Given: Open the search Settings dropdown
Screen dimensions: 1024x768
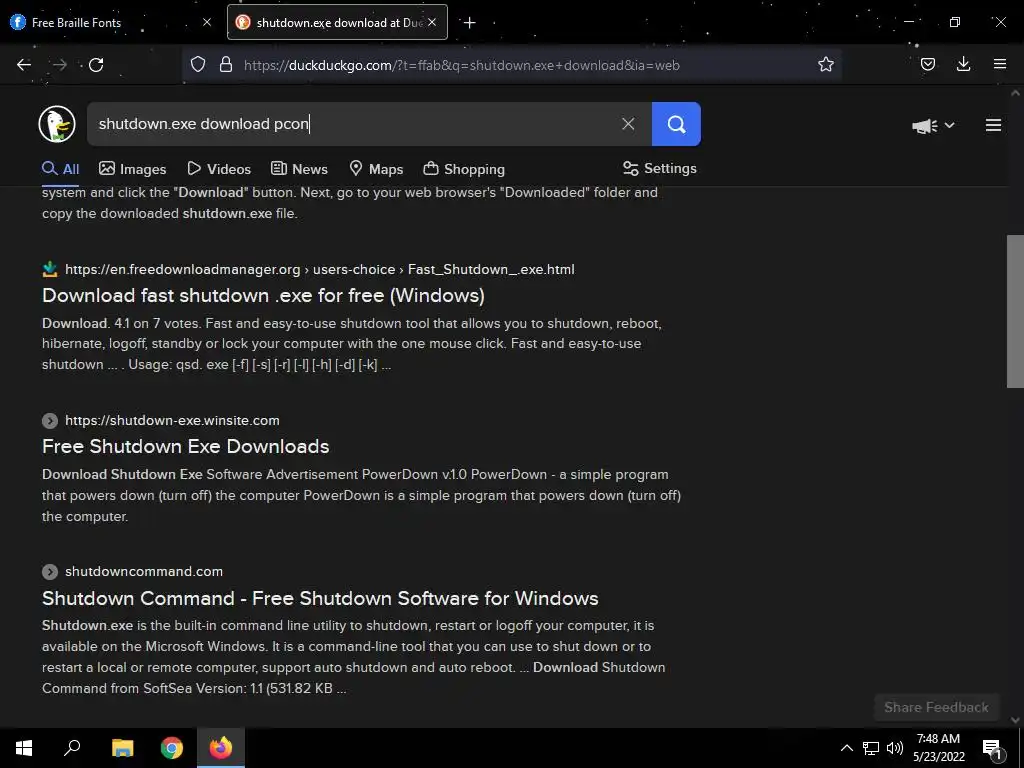Looking at the screenshot, I should 660,168.
